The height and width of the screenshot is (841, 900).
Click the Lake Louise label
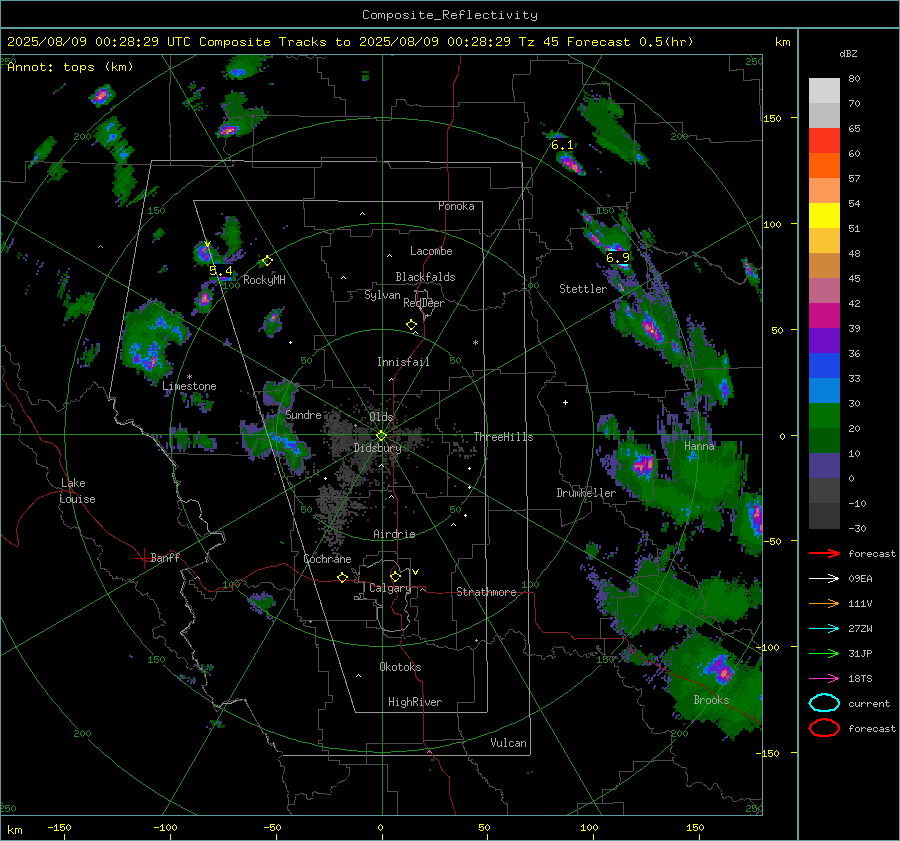pyautogui.click(x=77, y=491)
